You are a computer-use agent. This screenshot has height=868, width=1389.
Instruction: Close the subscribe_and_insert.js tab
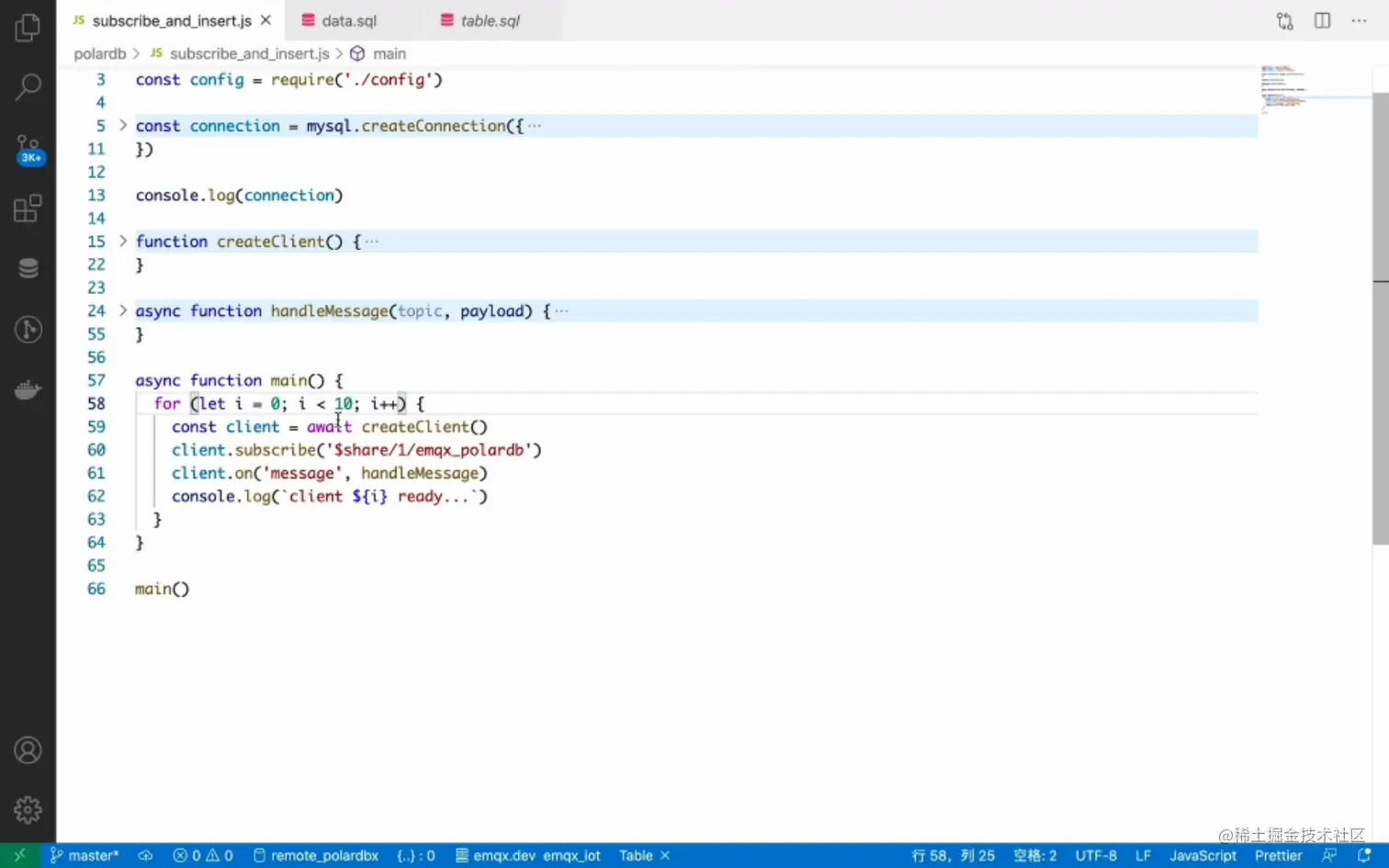265,20
